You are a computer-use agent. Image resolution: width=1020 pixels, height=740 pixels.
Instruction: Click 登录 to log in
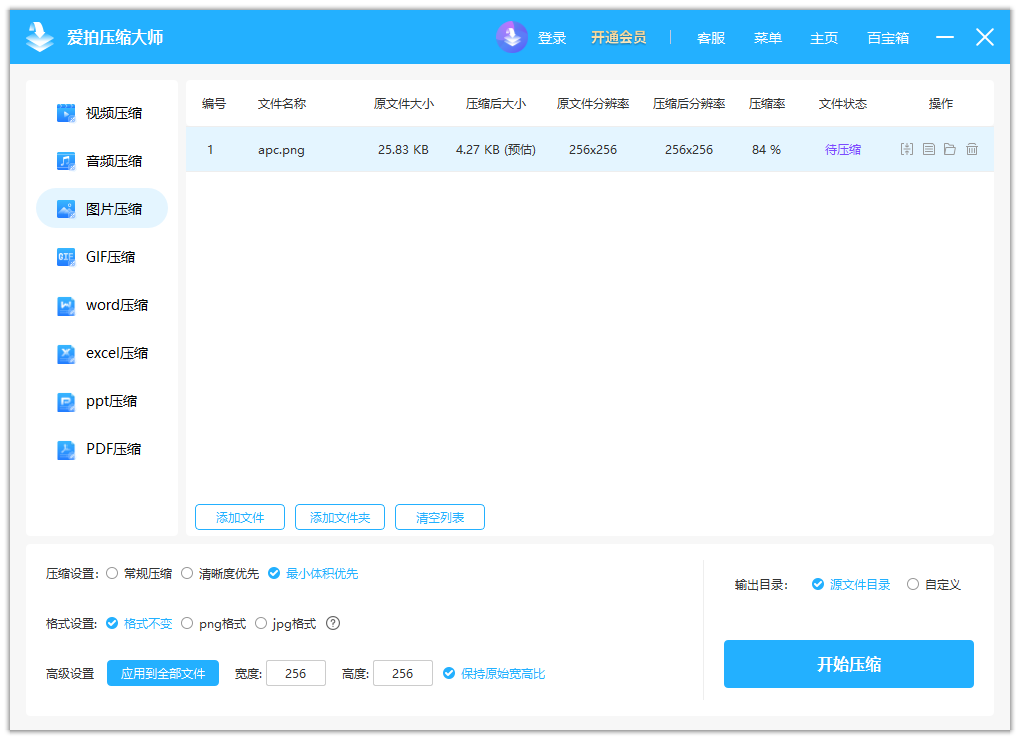552,38
